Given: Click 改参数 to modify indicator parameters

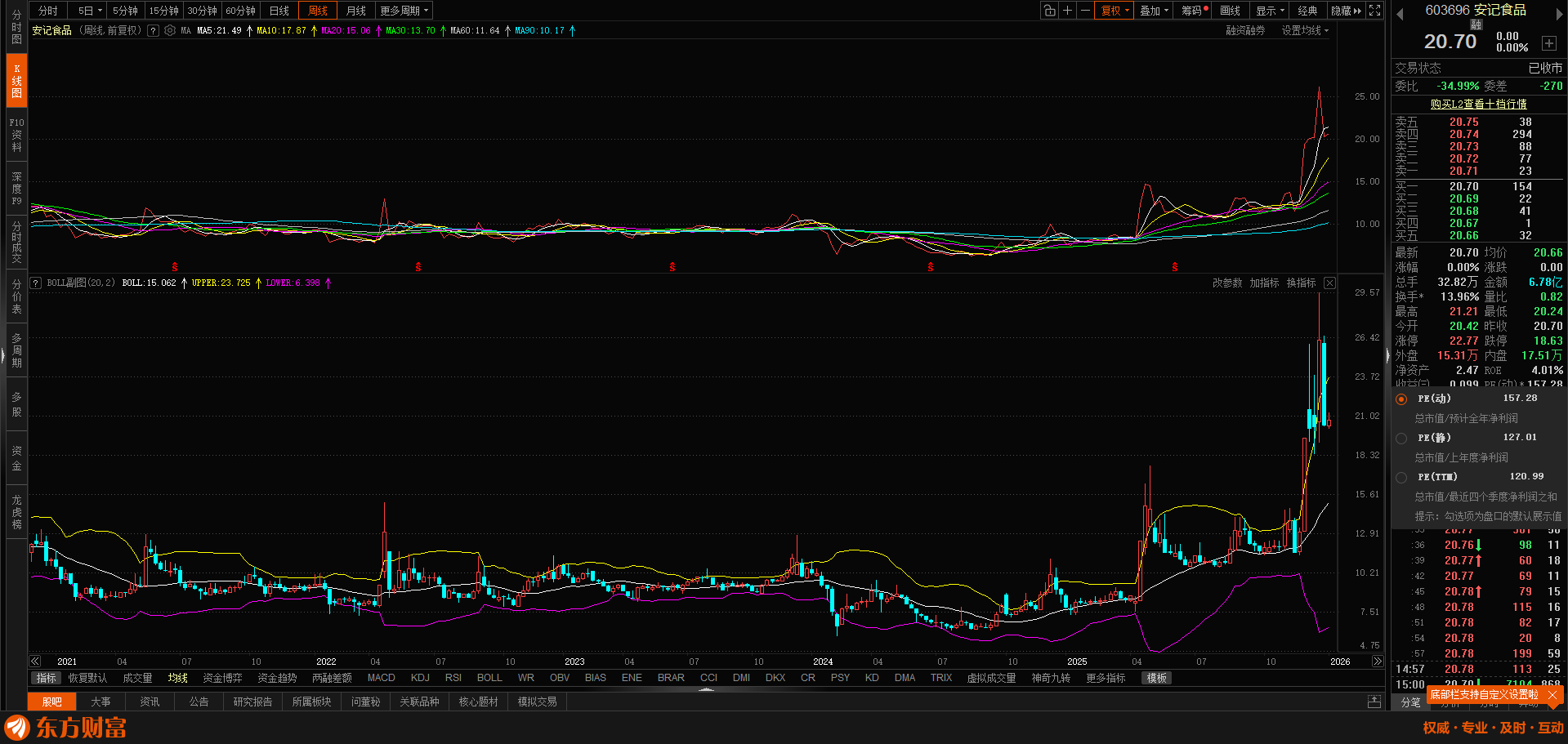Looking at the screenshot, I should click(1226, 283).
